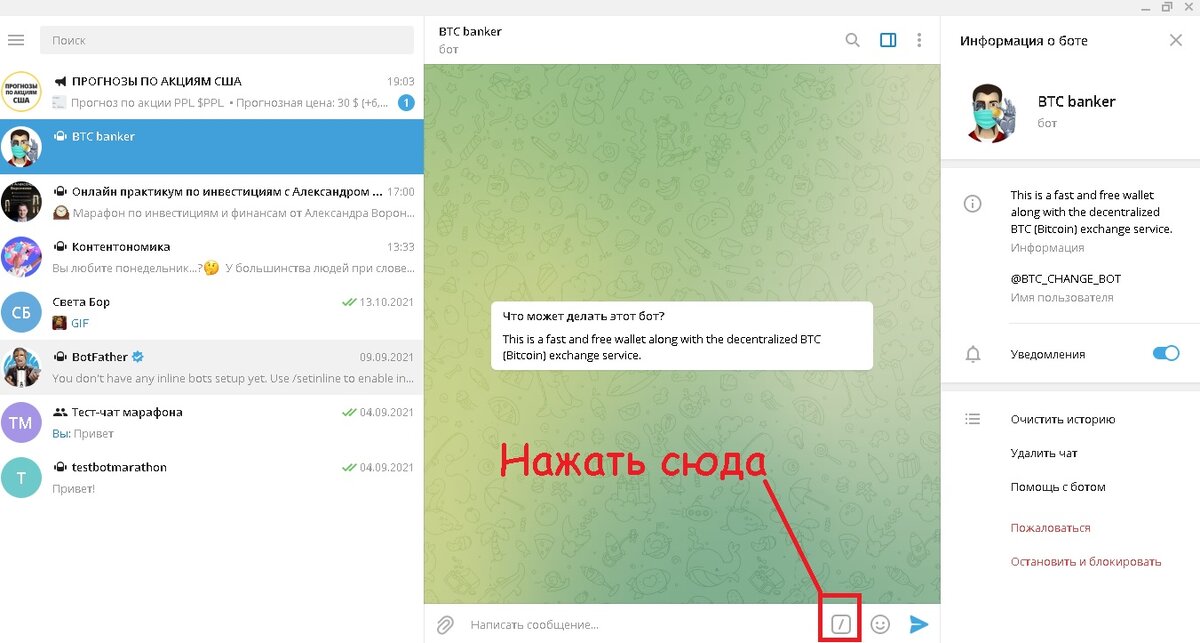Open Тест-чат марафона group
The width and height of the screenshot is (1200, 643).
pos(212,422)
